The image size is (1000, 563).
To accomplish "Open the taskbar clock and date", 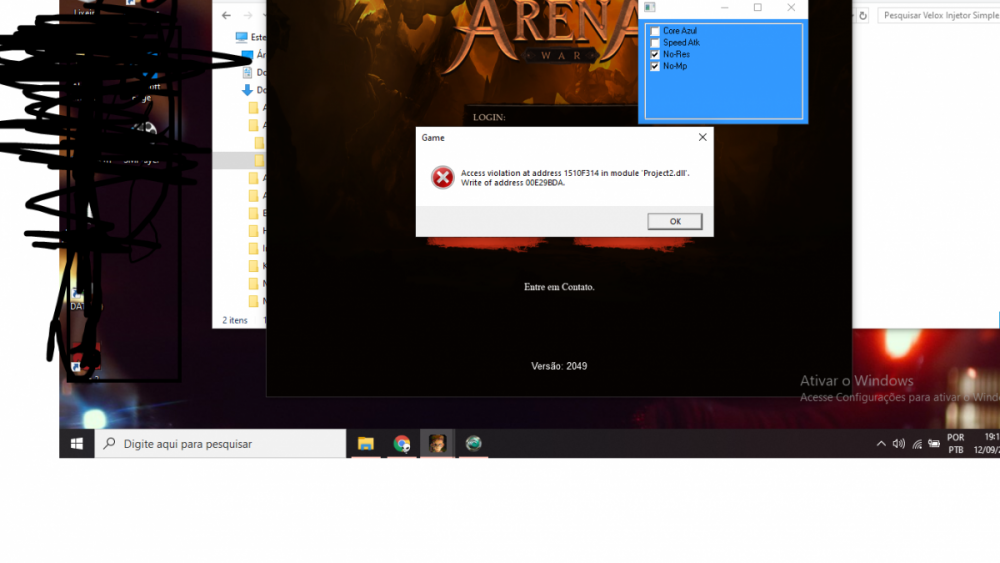I will coord(986,444).
